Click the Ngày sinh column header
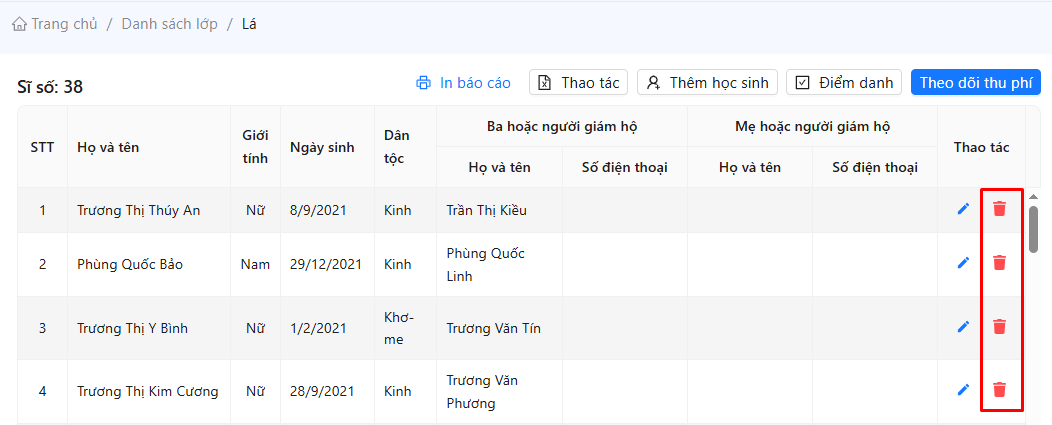1052x425 pixels. click(322, 147)
